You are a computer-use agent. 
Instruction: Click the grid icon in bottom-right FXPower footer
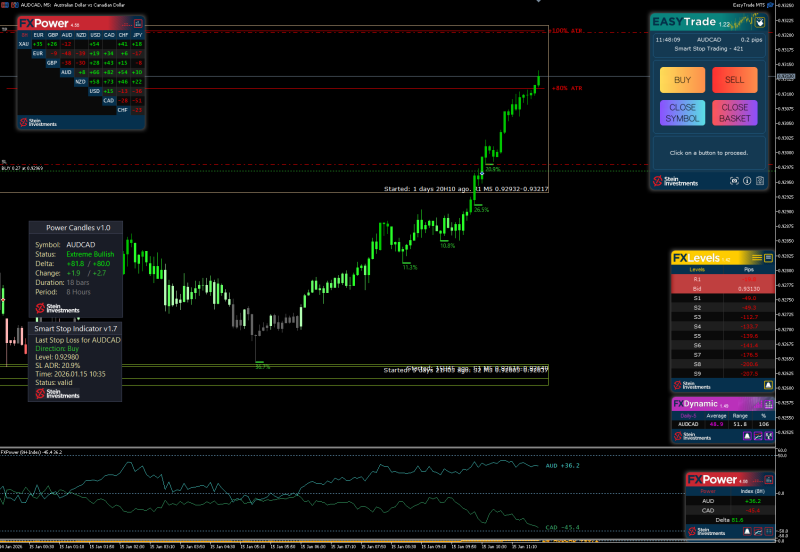pos(769,531)
